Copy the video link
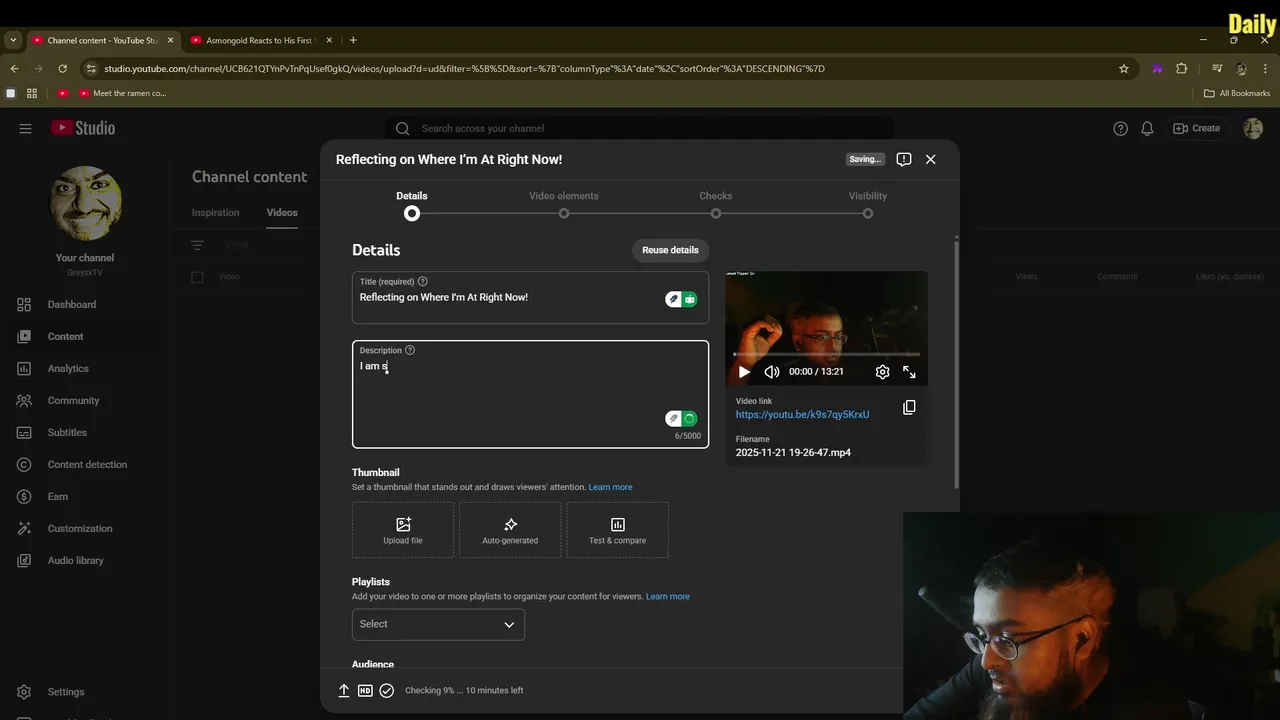 pyautogui.click(x=909, y=407)
